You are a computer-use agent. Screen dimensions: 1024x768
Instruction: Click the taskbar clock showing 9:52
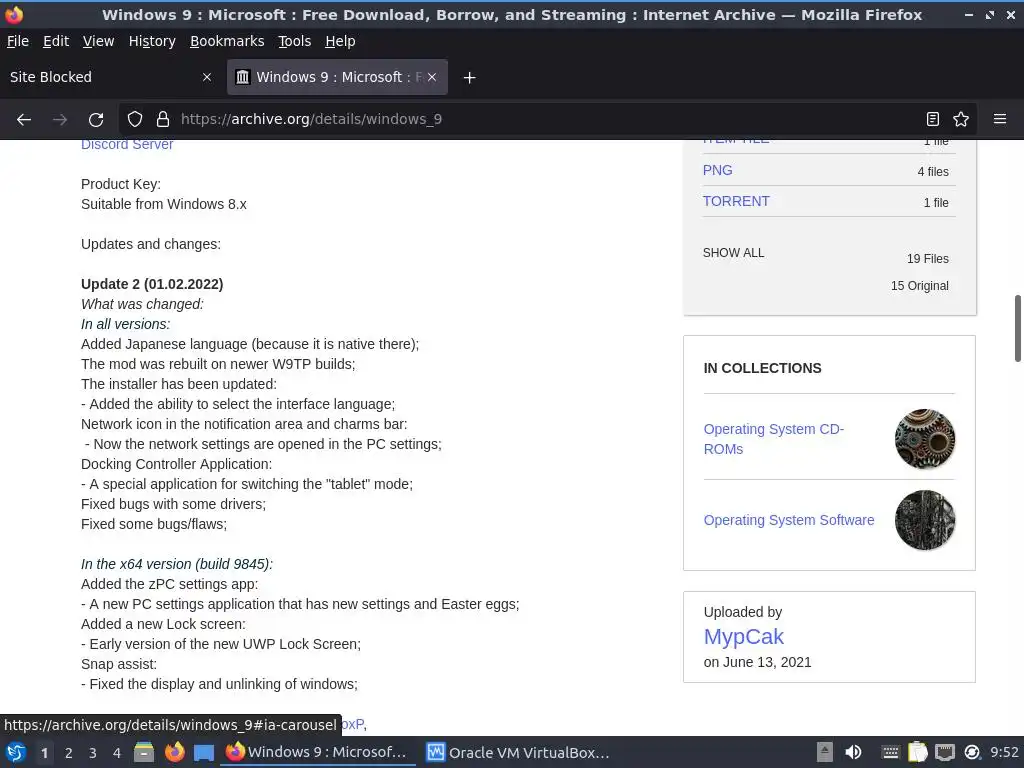pos(1004,752)
